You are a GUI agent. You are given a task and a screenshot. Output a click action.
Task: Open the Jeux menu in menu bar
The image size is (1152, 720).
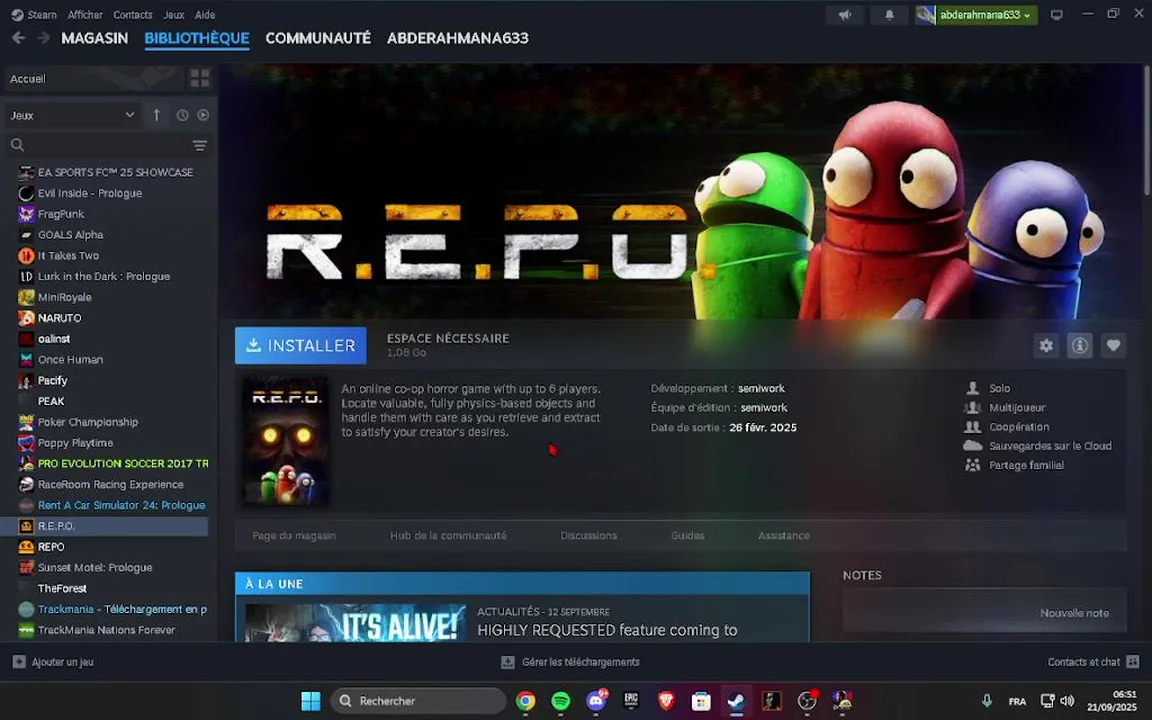click(174, 15)
